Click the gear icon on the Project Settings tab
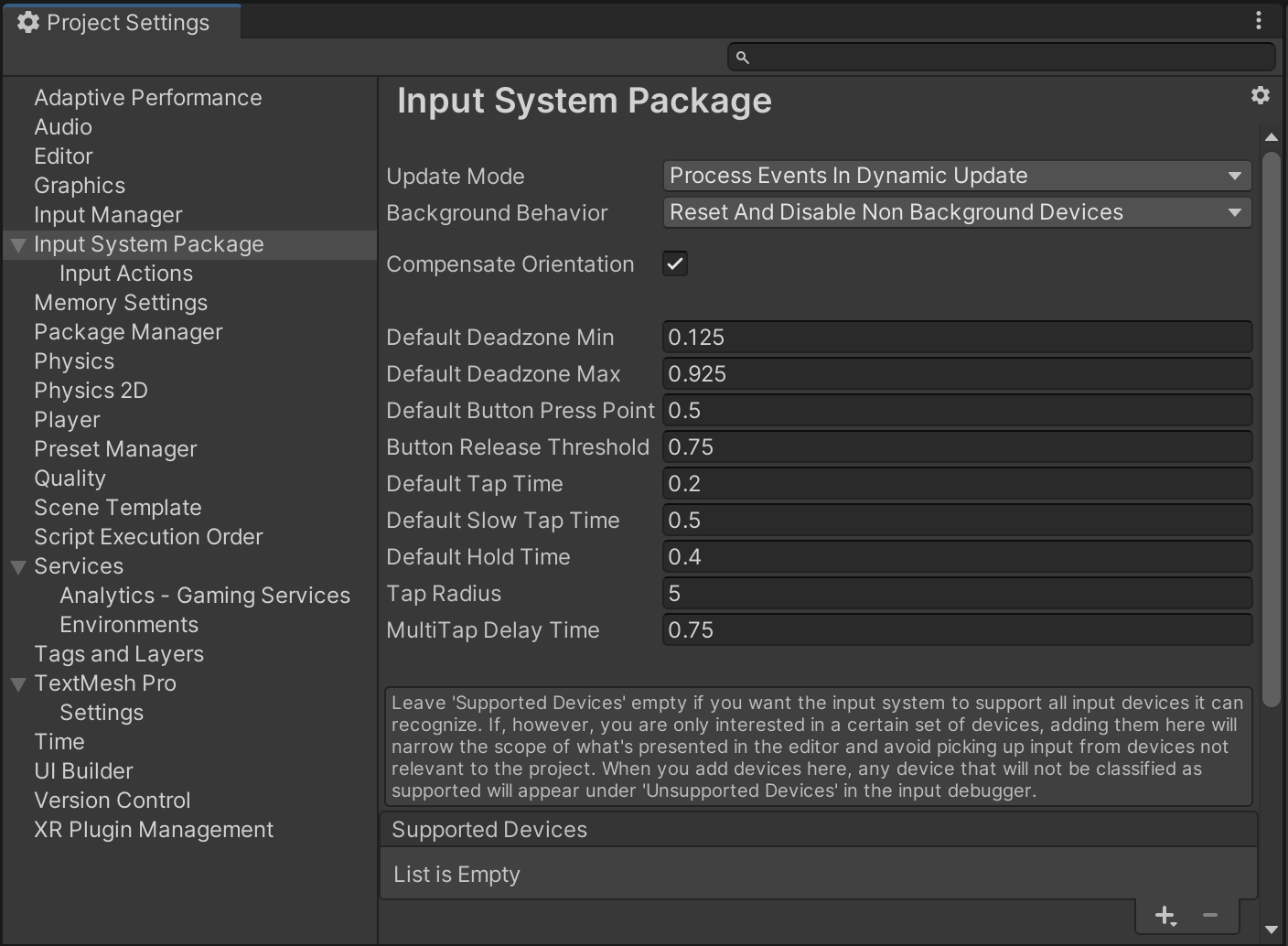Viewport: 1288px width, 946px height. coord(28,20)
